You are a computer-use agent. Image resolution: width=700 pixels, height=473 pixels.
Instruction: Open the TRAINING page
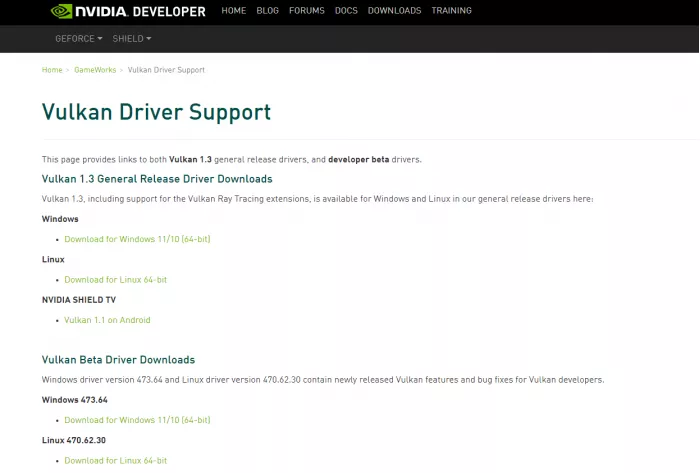tap(451, 11)
